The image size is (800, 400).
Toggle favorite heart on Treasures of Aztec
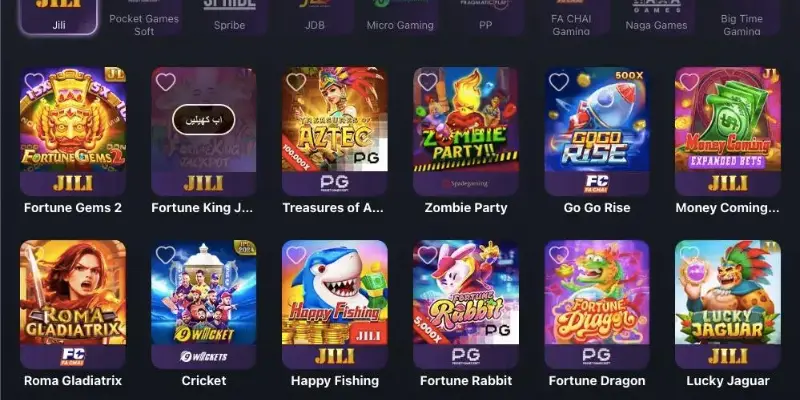pos(296,82)
